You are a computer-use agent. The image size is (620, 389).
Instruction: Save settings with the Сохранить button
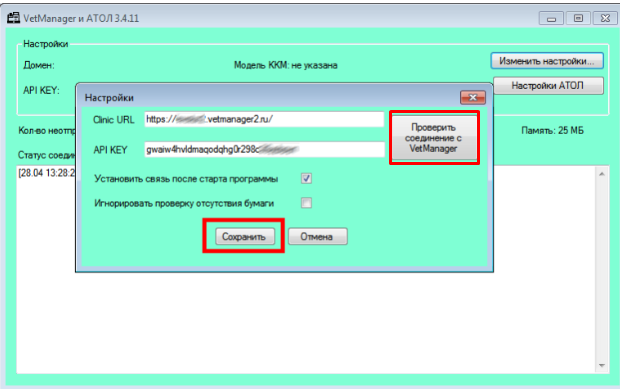coord(244,236)
